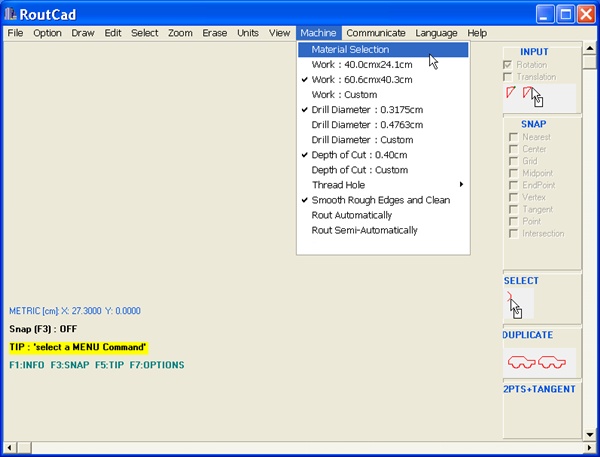This screenshot has height=457, width=600.
Task: Select Depth of Cut : 0.40cm
Action: click(x=383, y=155)
